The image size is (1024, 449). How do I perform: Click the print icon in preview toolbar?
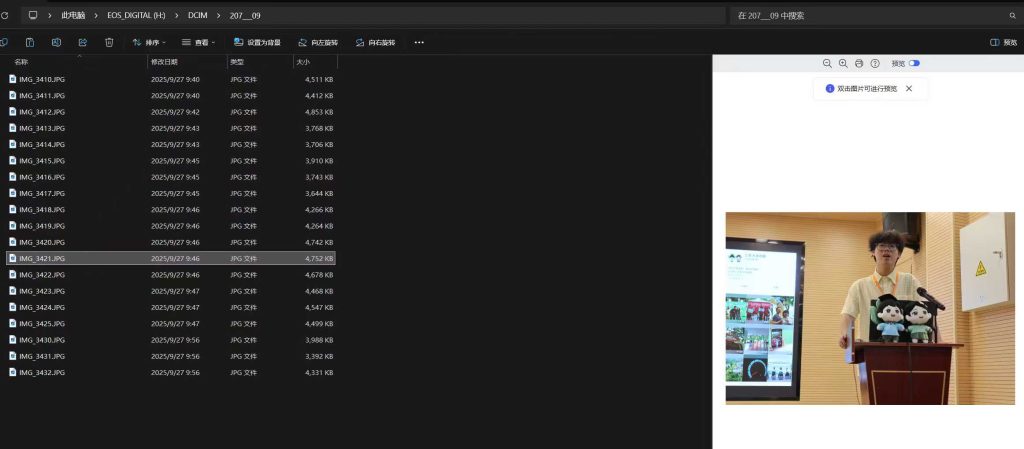[859, 63]
